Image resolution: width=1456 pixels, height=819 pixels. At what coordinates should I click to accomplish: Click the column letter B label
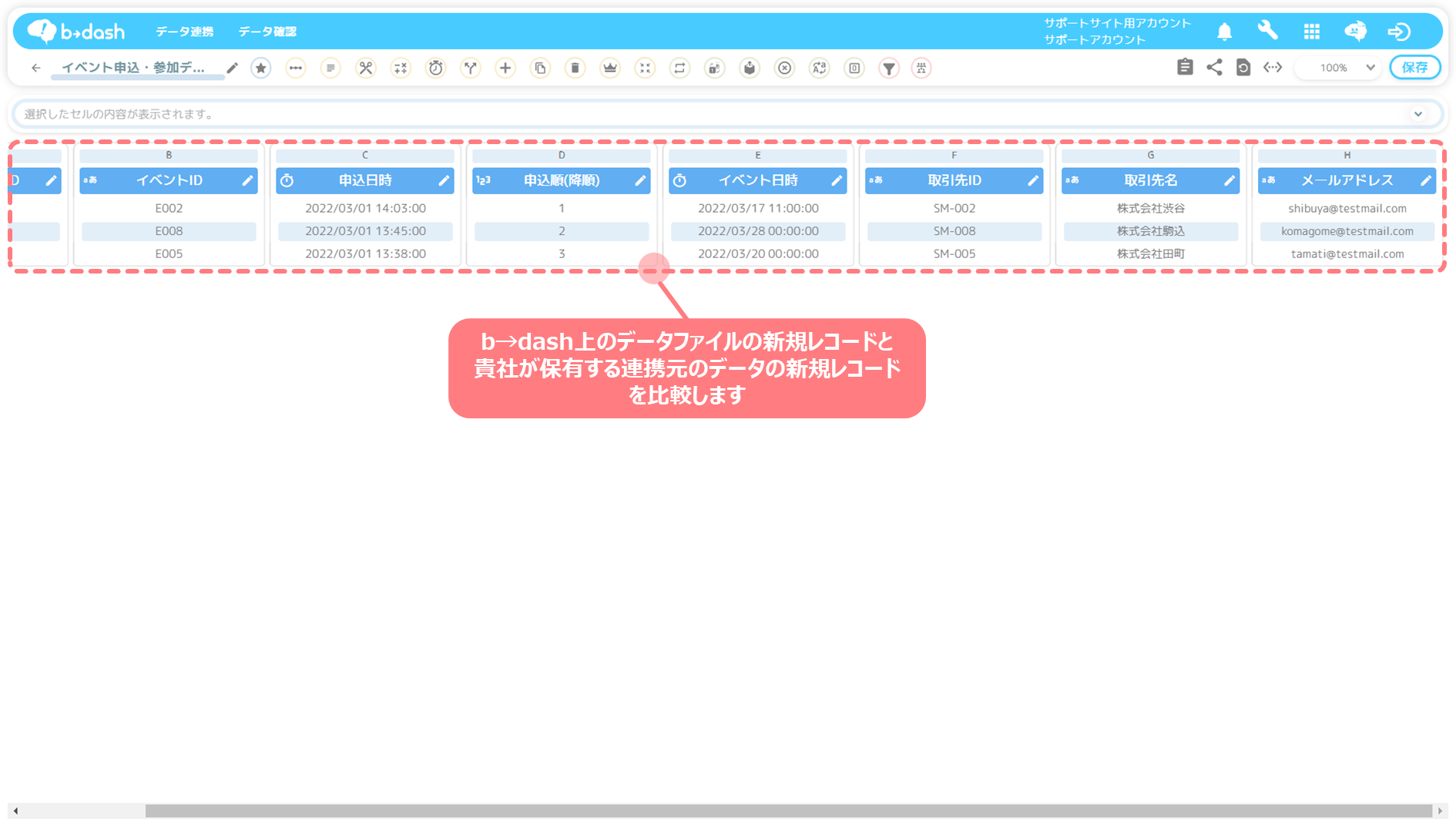pyautogui.click(x=169, y=156)
